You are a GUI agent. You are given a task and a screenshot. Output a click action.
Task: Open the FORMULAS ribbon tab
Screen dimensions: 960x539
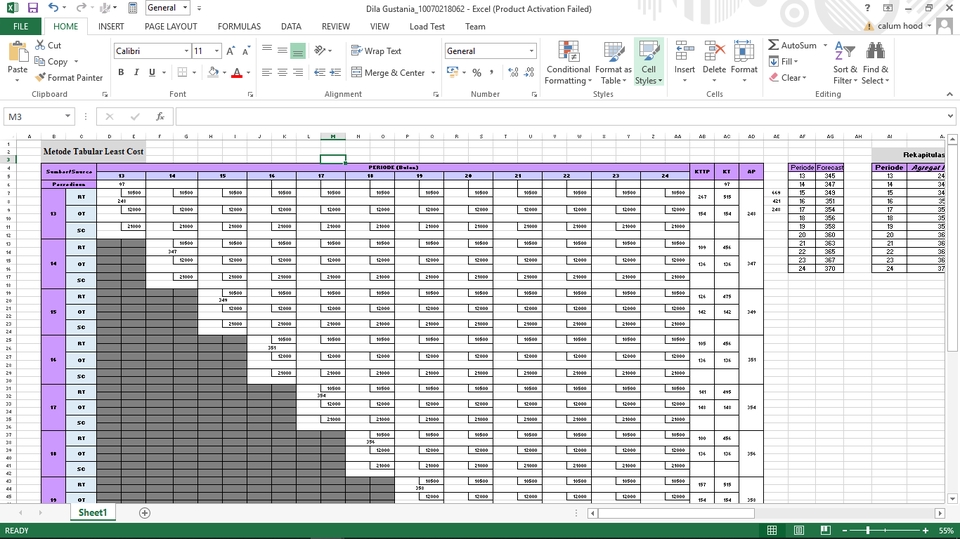coord(239,26)
